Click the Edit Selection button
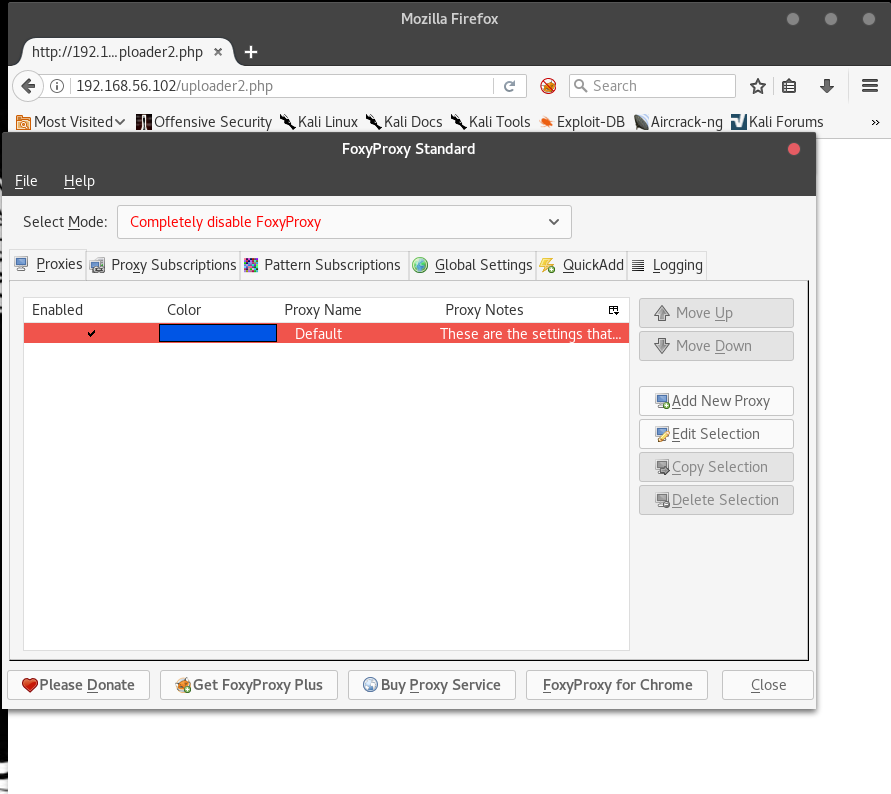Viewport: 891px width, 794px height. tap(715, 434)
